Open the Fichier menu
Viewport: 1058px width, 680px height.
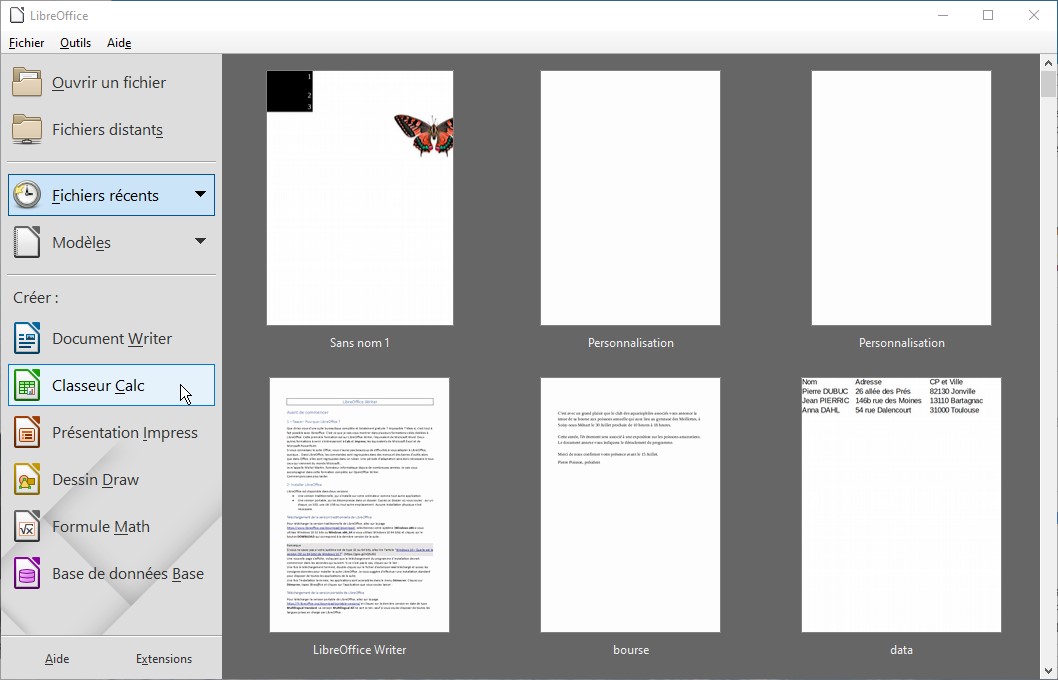[27, 43]
